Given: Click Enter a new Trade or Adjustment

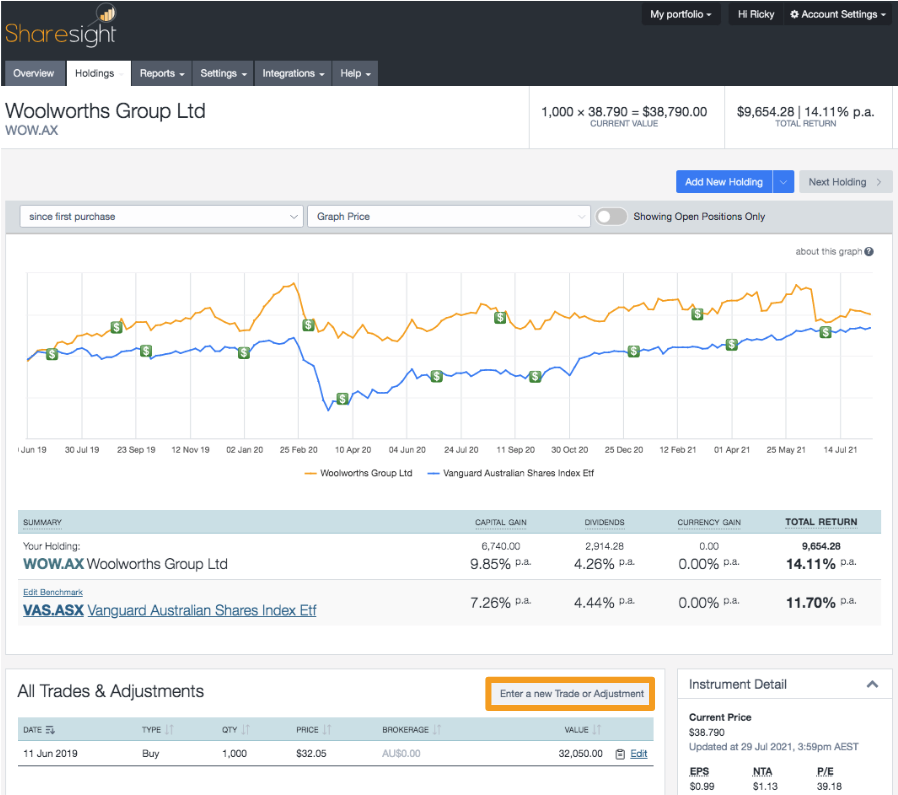Looking at the screenshot, I should pyautogui.click(x=571, y=694).
